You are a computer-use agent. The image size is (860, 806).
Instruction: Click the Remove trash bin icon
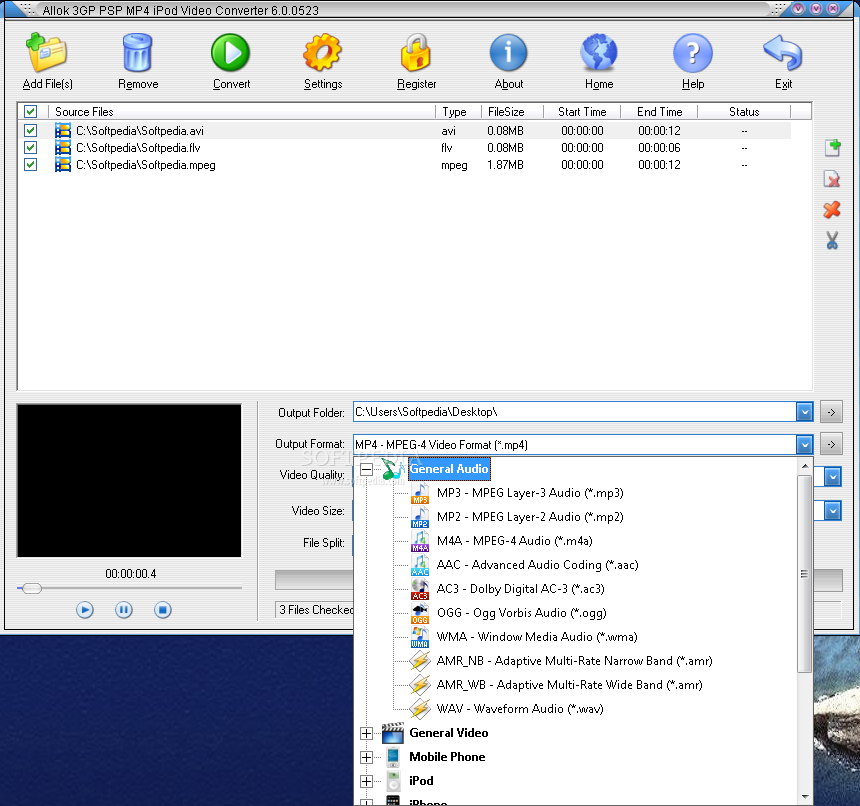(137, 53)
